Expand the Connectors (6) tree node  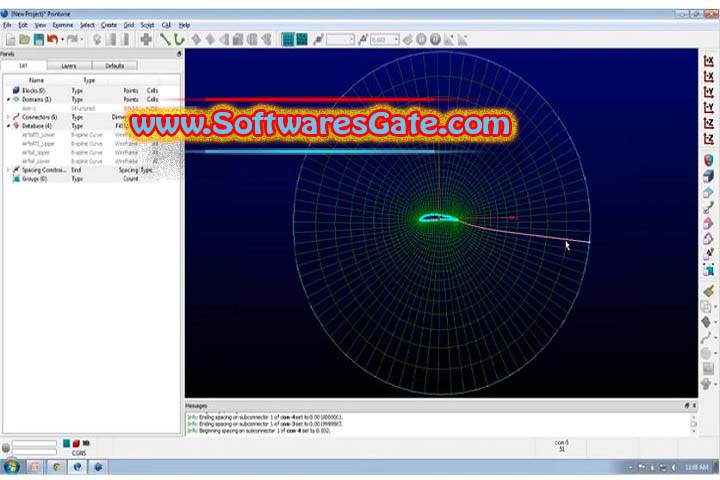tap(8, 117)
